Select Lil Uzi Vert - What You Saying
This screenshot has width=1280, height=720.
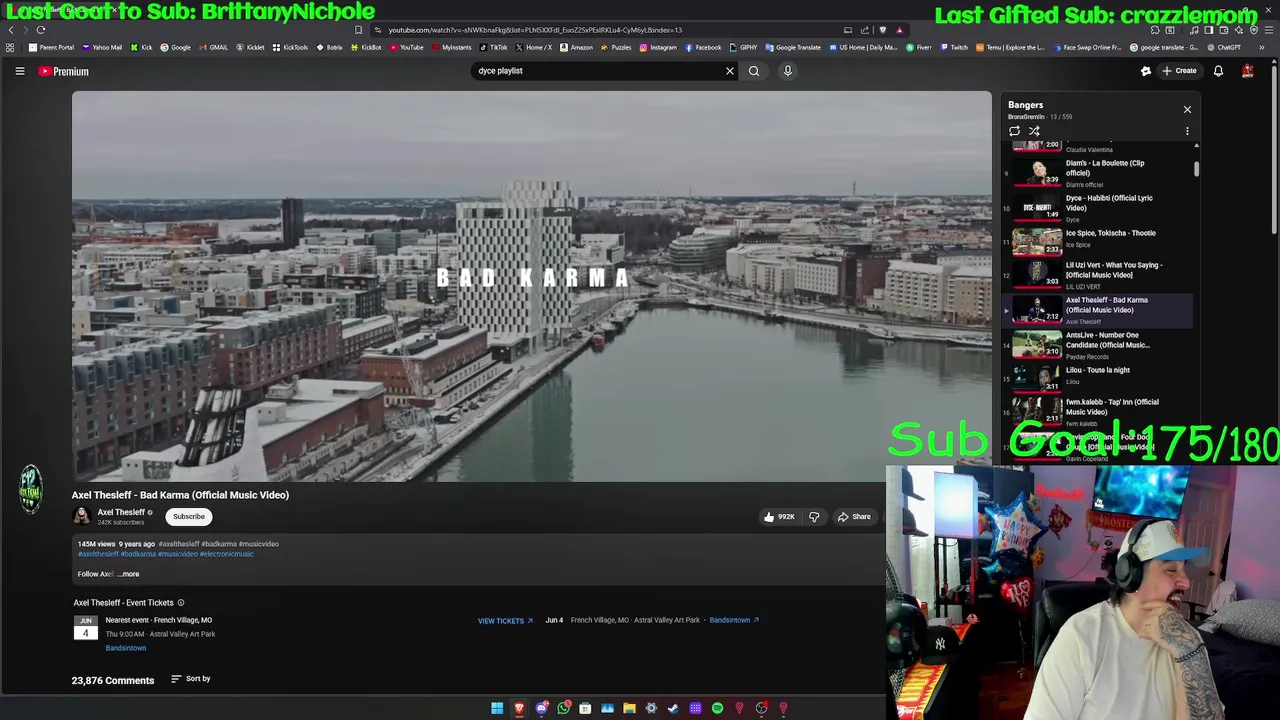click(x=1098, y=275)
